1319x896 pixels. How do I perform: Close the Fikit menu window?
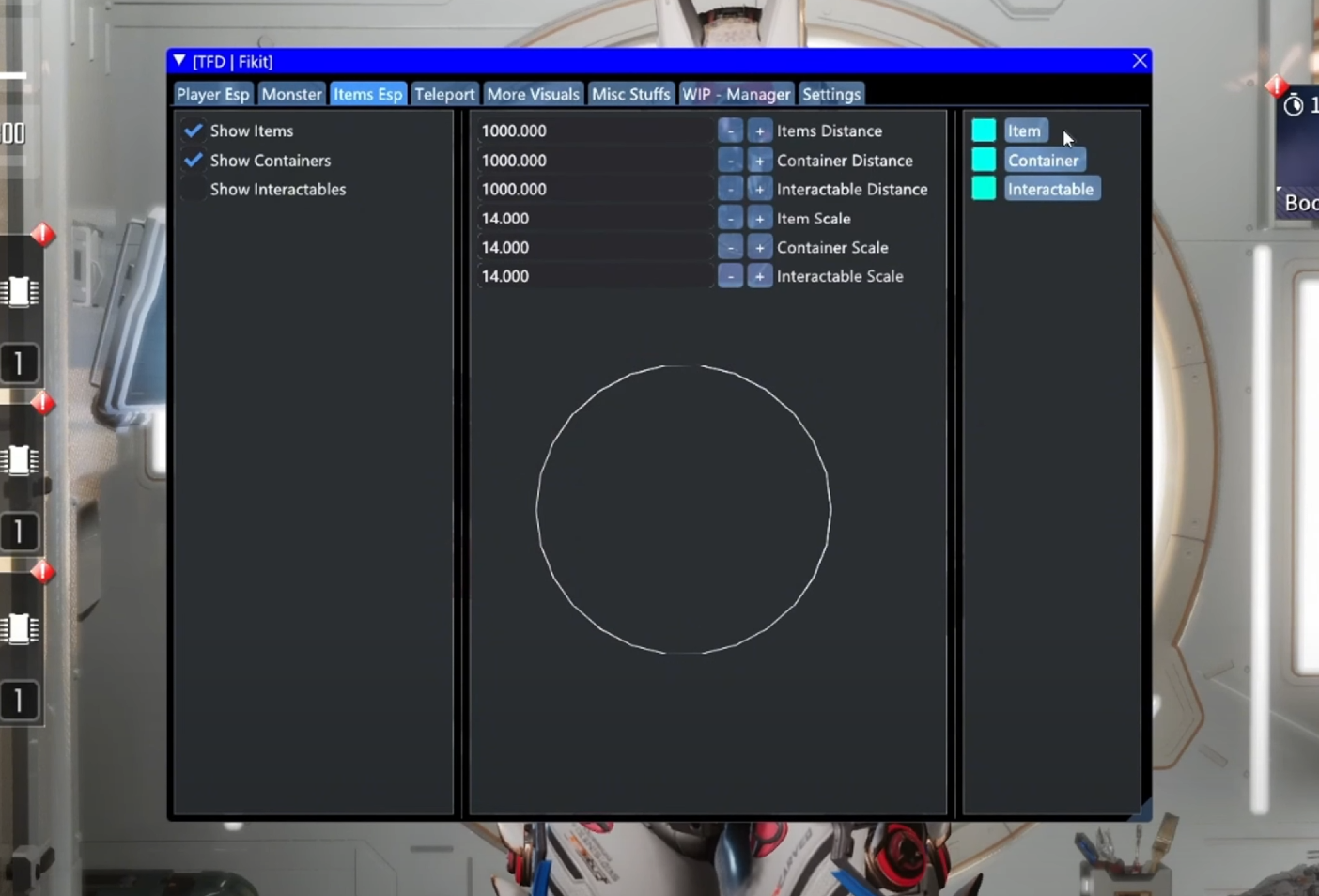[1140, 61]
